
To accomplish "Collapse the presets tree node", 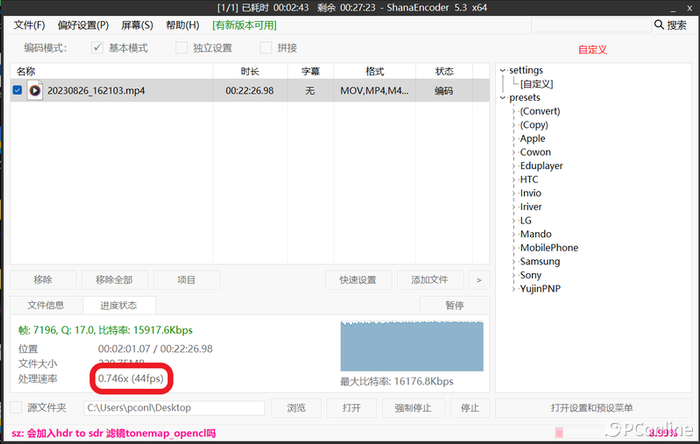I will point(503,98).
